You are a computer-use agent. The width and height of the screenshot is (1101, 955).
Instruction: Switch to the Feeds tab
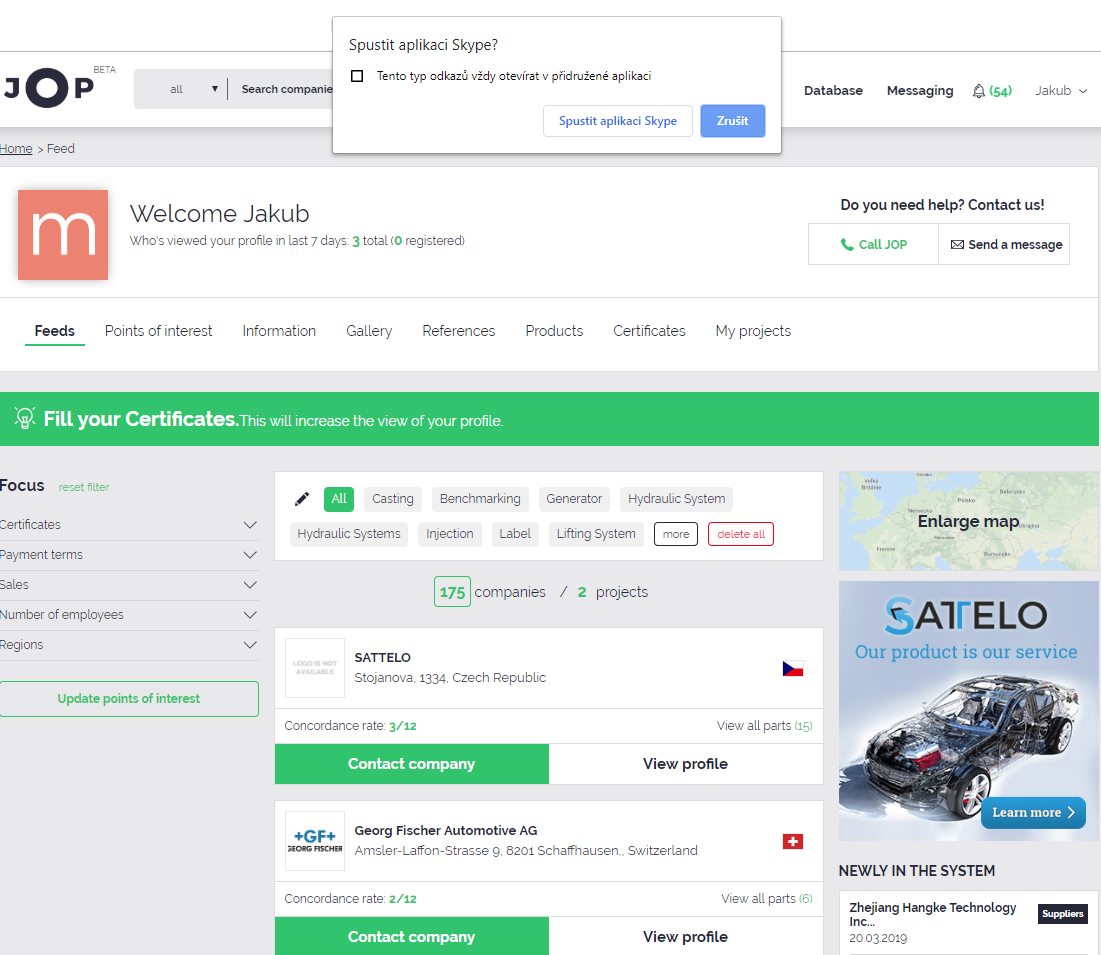[55, 331]
